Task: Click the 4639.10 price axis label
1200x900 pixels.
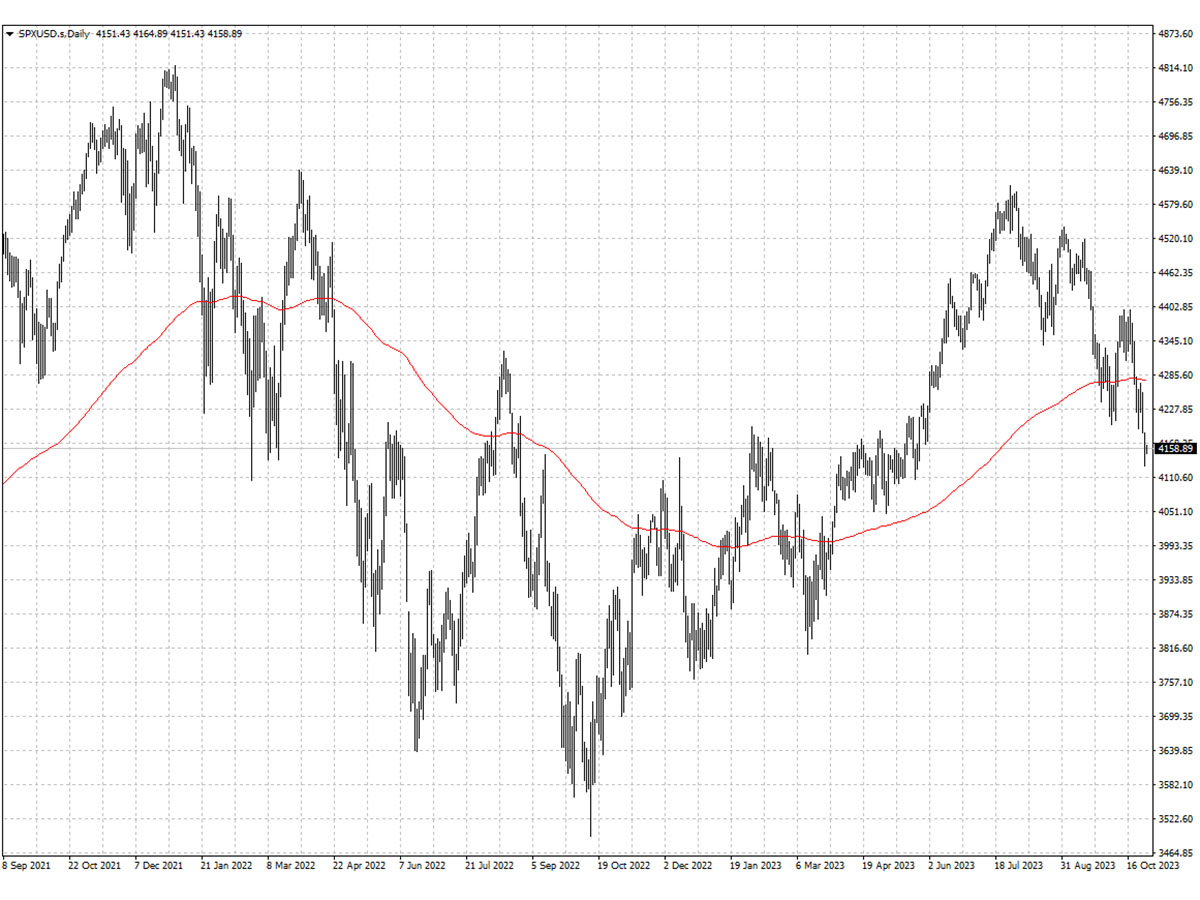Action: [x=1175, y=171]
